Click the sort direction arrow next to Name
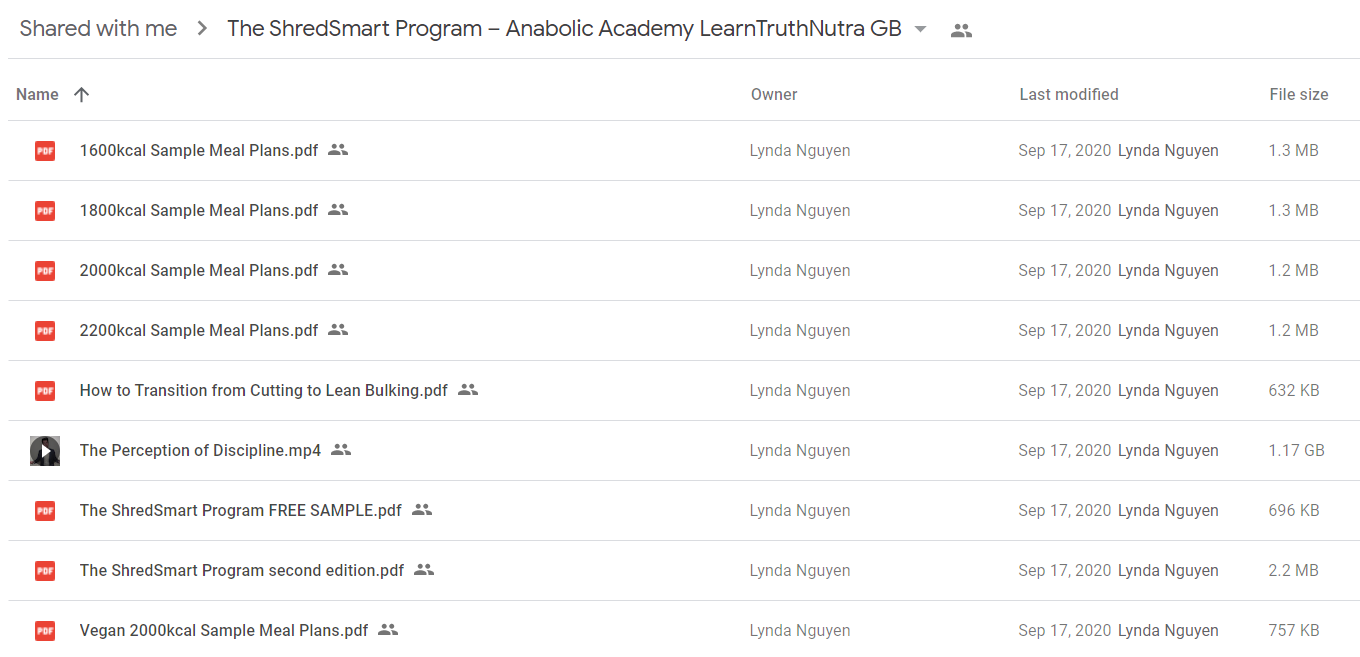 [x=82, y=94]
